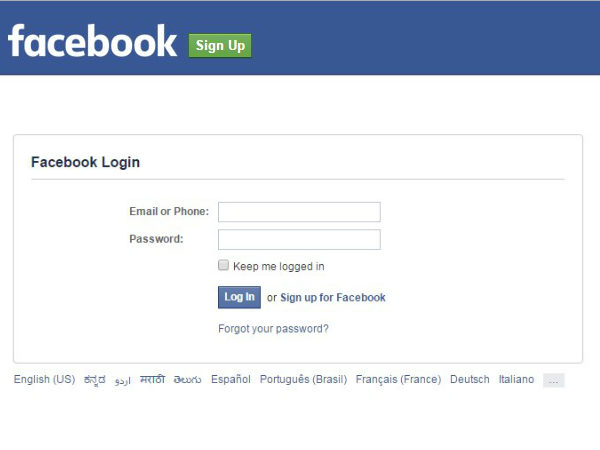Viewport: 600px width, 450px height.
Task: Focus the Email or Phone field
Action: [299, 212]
